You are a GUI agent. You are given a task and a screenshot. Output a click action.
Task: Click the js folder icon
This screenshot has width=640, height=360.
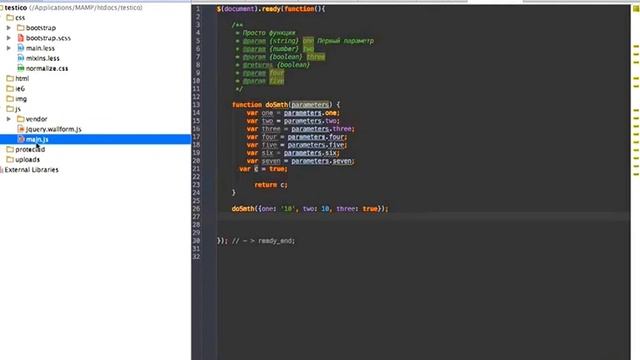click(10, 109)
